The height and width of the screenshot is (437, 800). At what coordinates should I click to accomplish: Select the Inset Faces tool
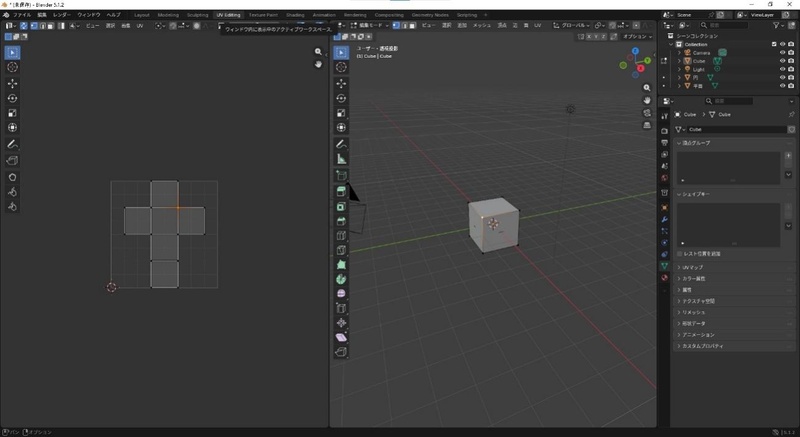(x=341, y=207)
